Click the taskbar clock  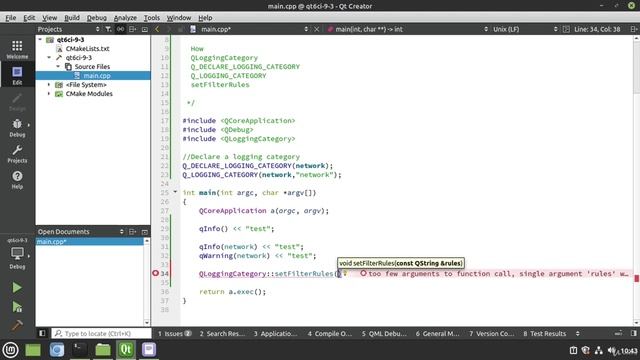pos(629,351)
